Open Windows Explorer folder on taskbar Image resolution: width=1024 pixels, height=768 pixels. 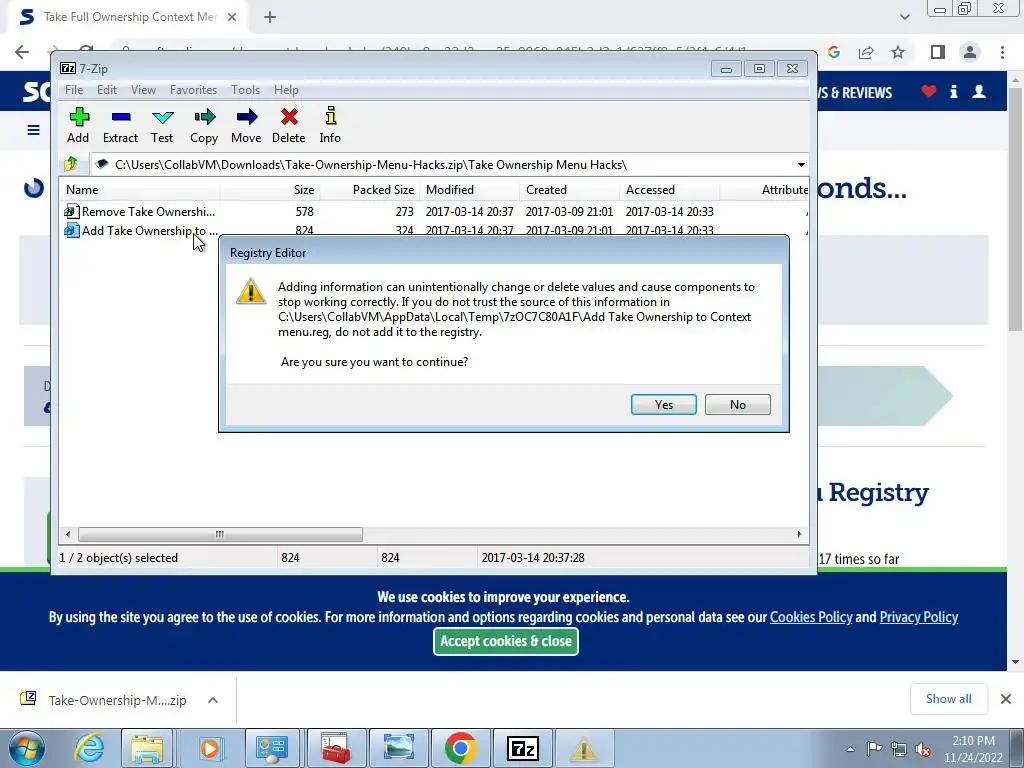tap(147, 748)
